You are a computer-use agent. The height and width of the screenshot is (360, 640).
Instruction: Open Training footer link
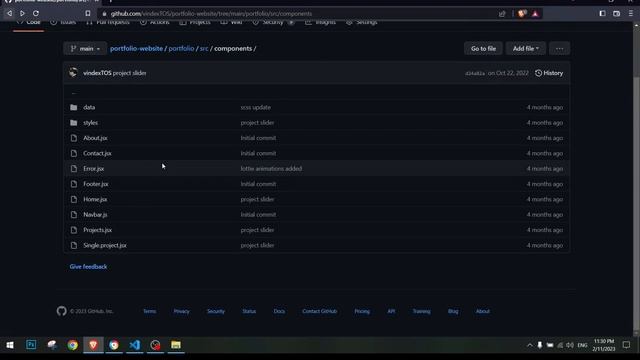click(x=421, y=311)
